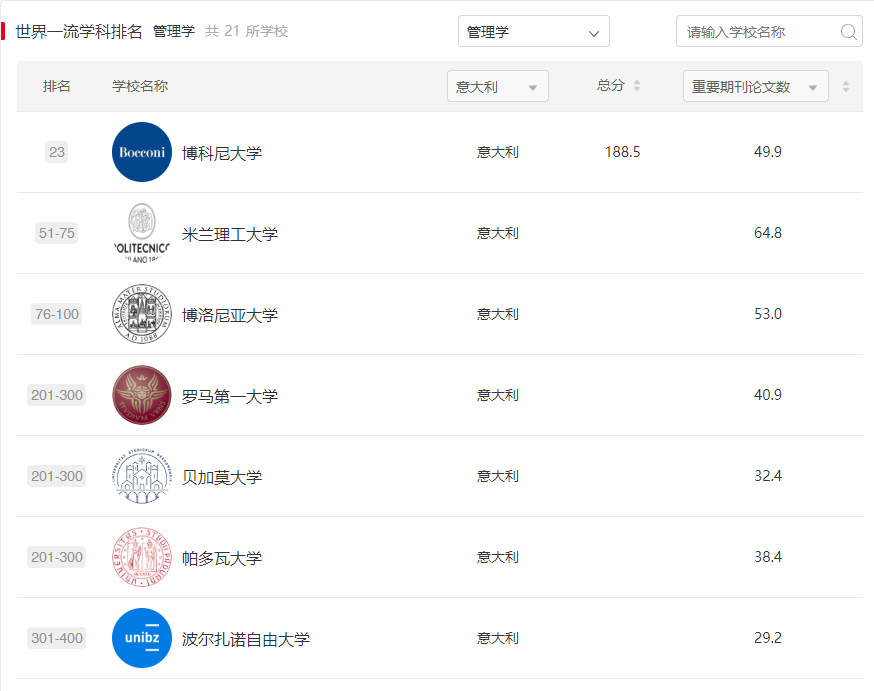874x691 pixels.
Task: Click value 38.4 in 帕多瓦大学 row
Action: (768, 557)
